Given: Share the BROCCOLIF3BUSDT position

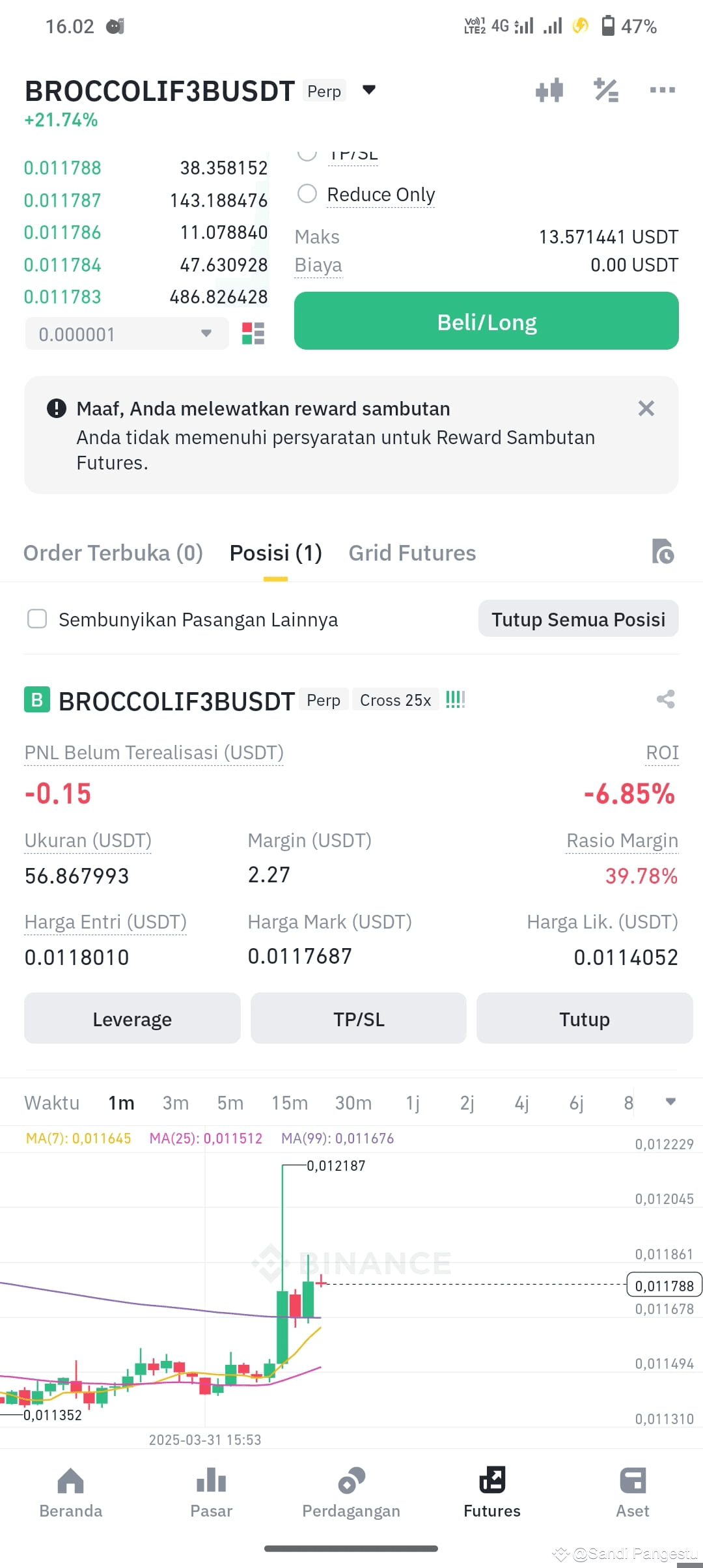Looking at the screenshot, I should pos(665,699).
